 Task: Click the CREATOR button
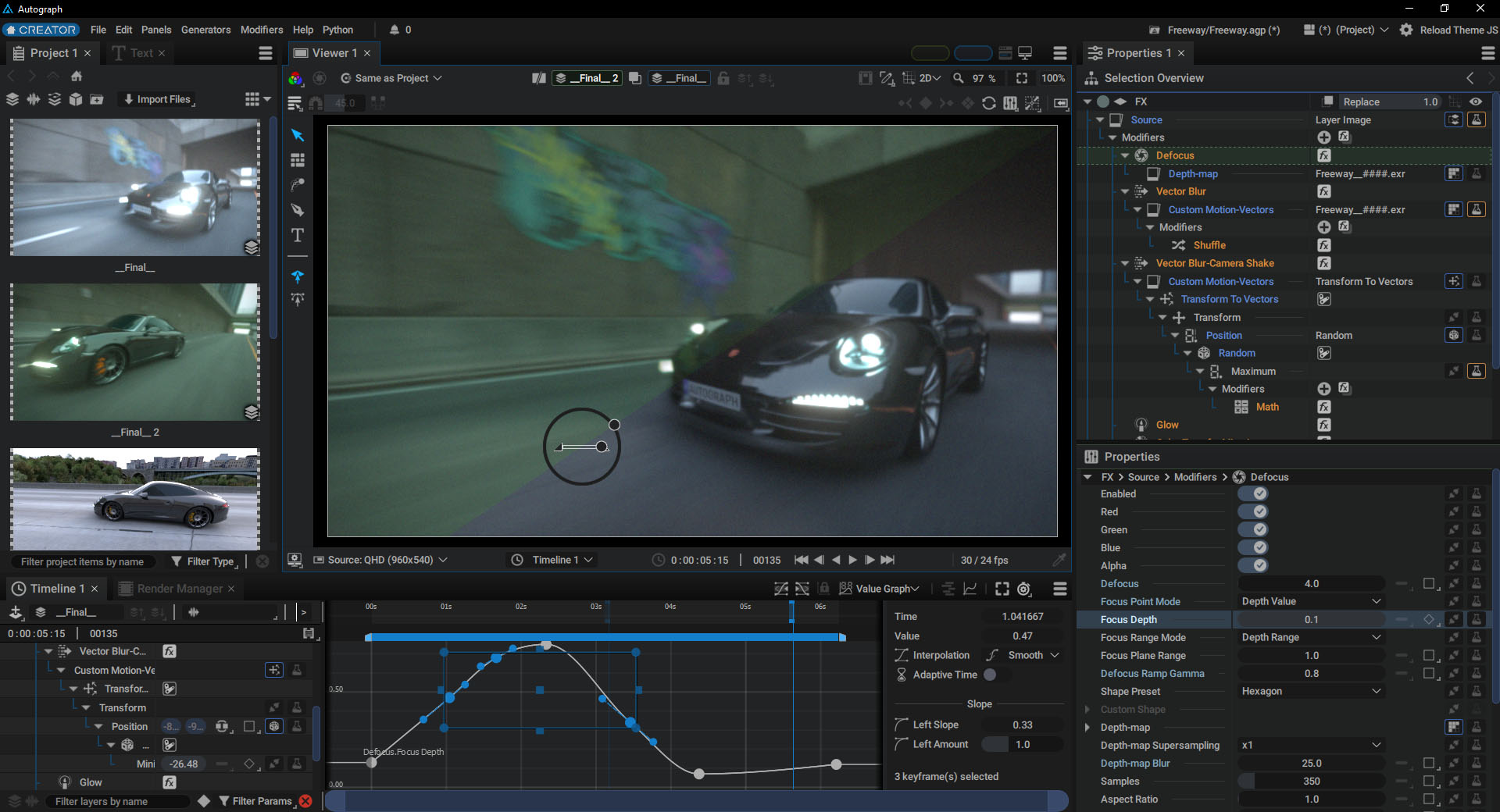pos(41,30)
